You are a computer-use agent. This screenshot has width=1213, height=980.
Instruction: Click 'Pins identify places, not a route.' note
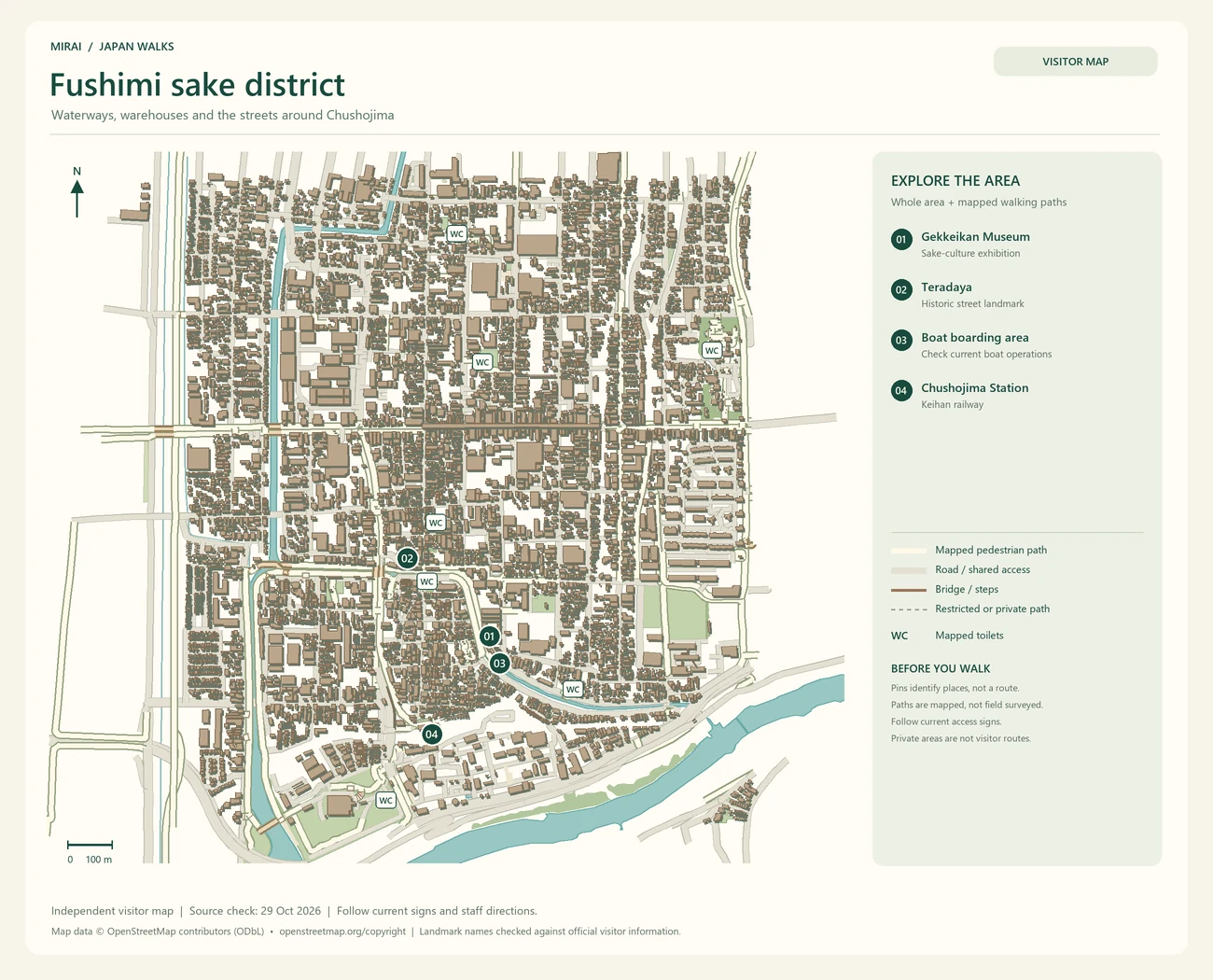pos(955,689)
